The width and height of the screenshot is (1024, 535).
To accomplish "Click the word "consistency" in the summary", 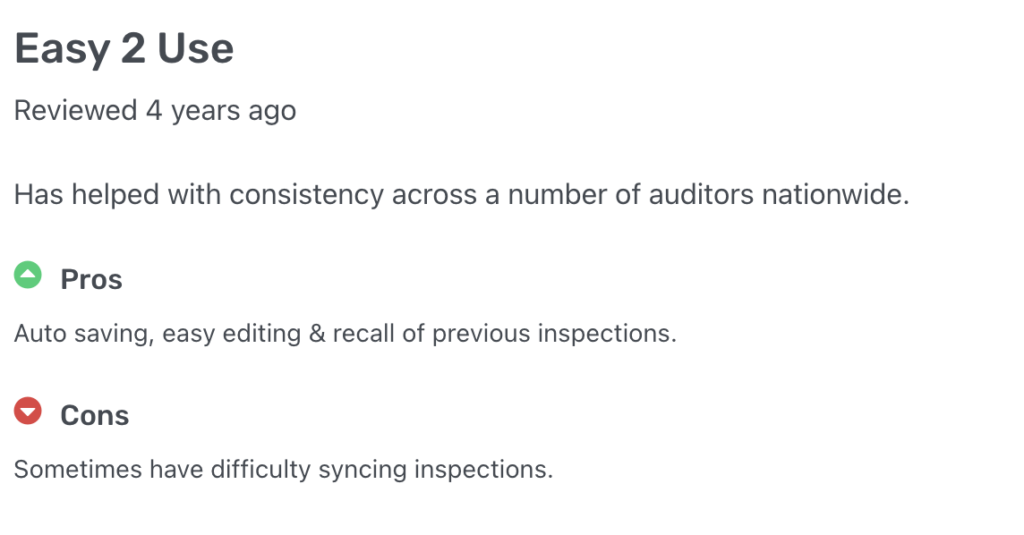I will click(x=306, y=195).
